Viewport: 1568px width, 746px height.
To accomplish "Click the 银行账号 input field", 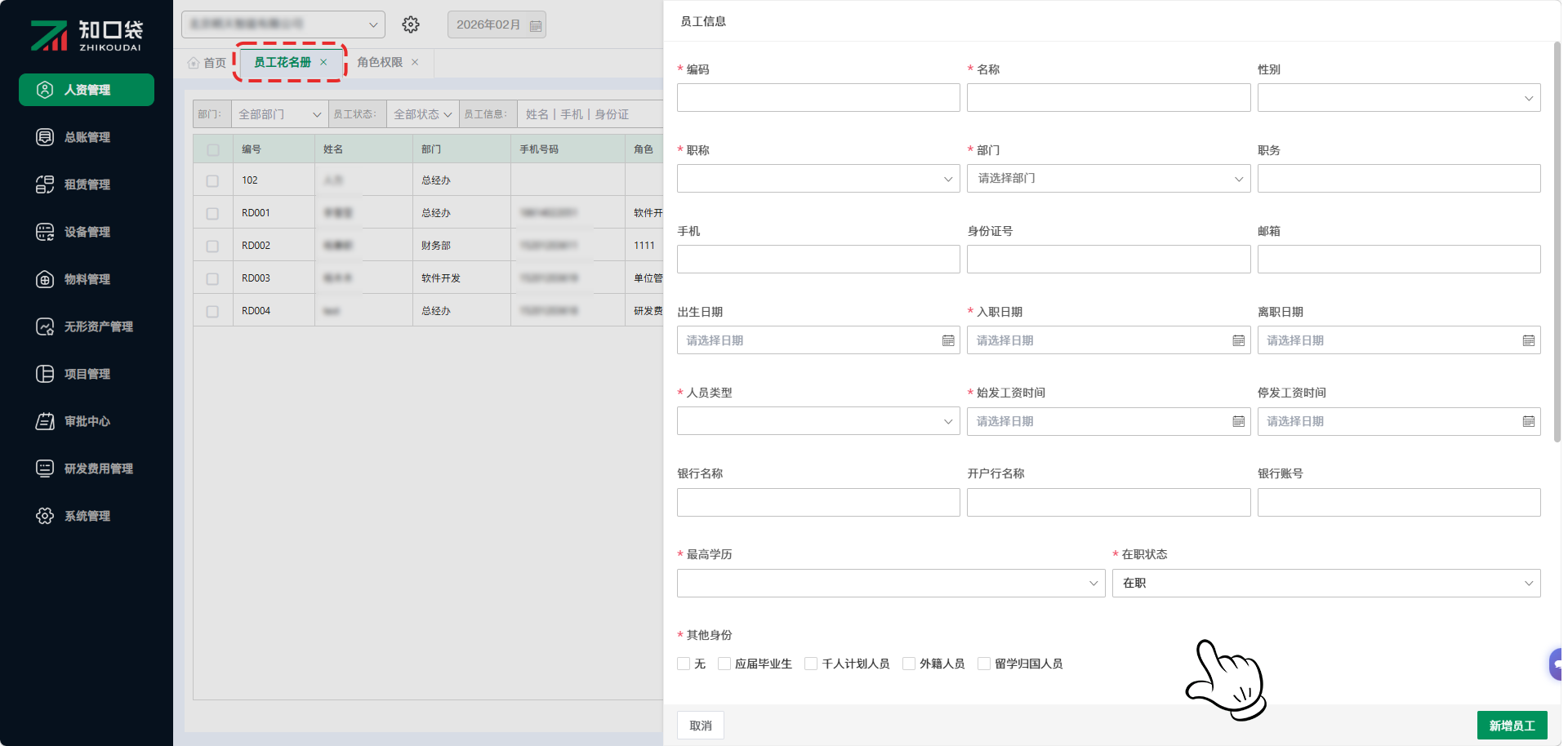I will (x=1399, y=502).
